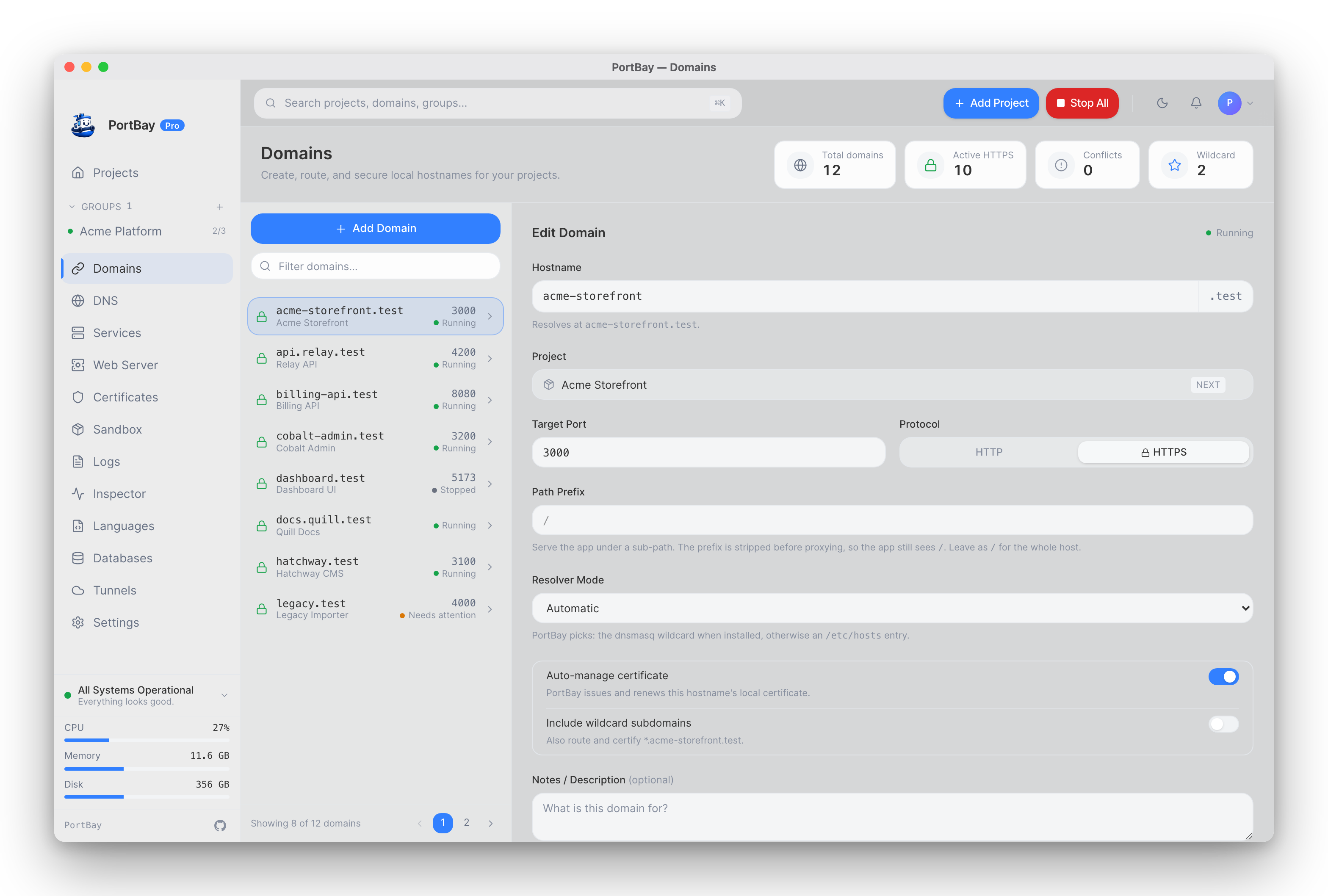The height and width of the screenshot is (896, 1328).
Task: Open Logs page
Action: coord(147,461)
